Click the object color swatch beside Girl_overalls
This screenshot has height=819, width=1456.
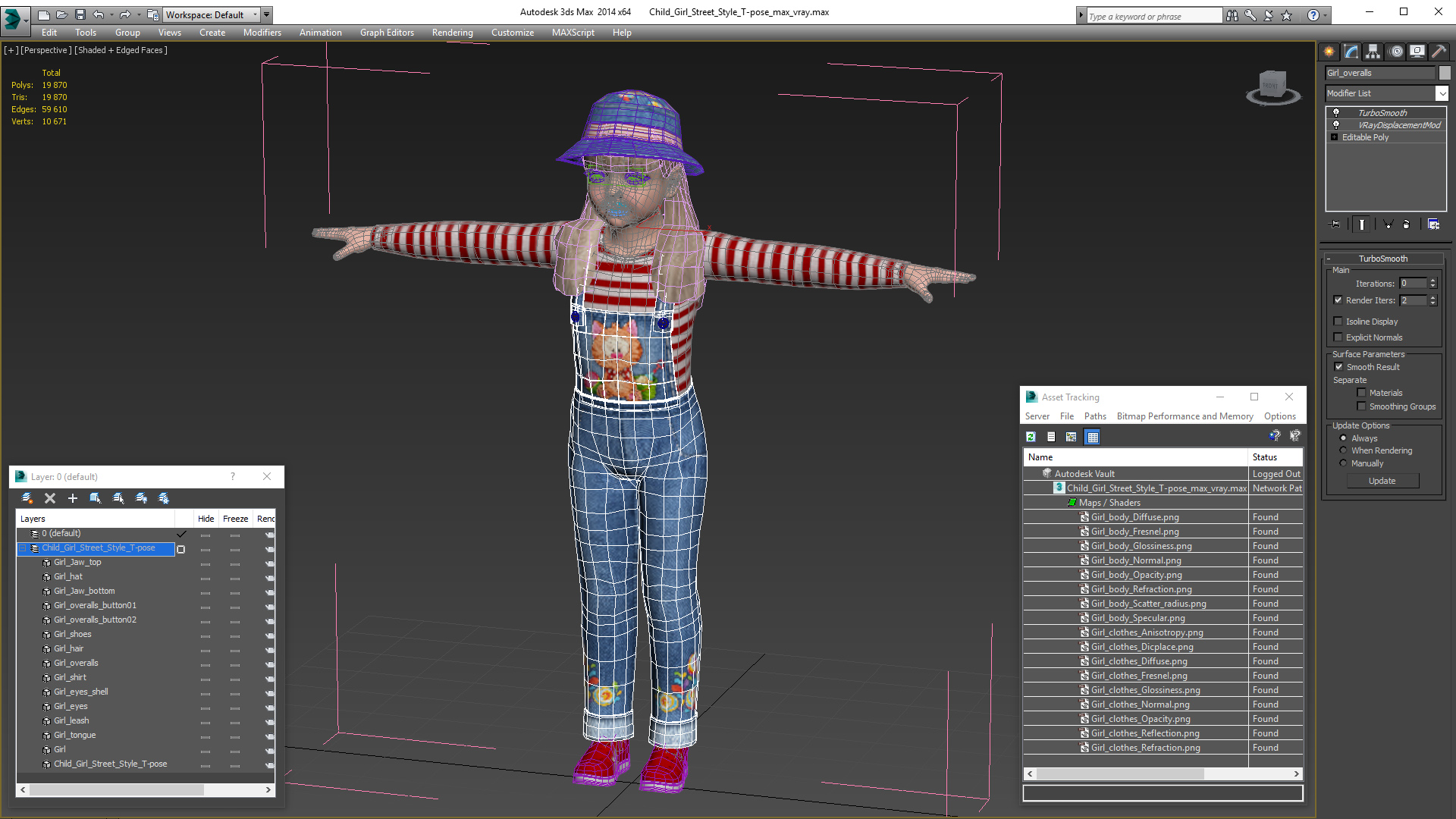(1445, 73)
